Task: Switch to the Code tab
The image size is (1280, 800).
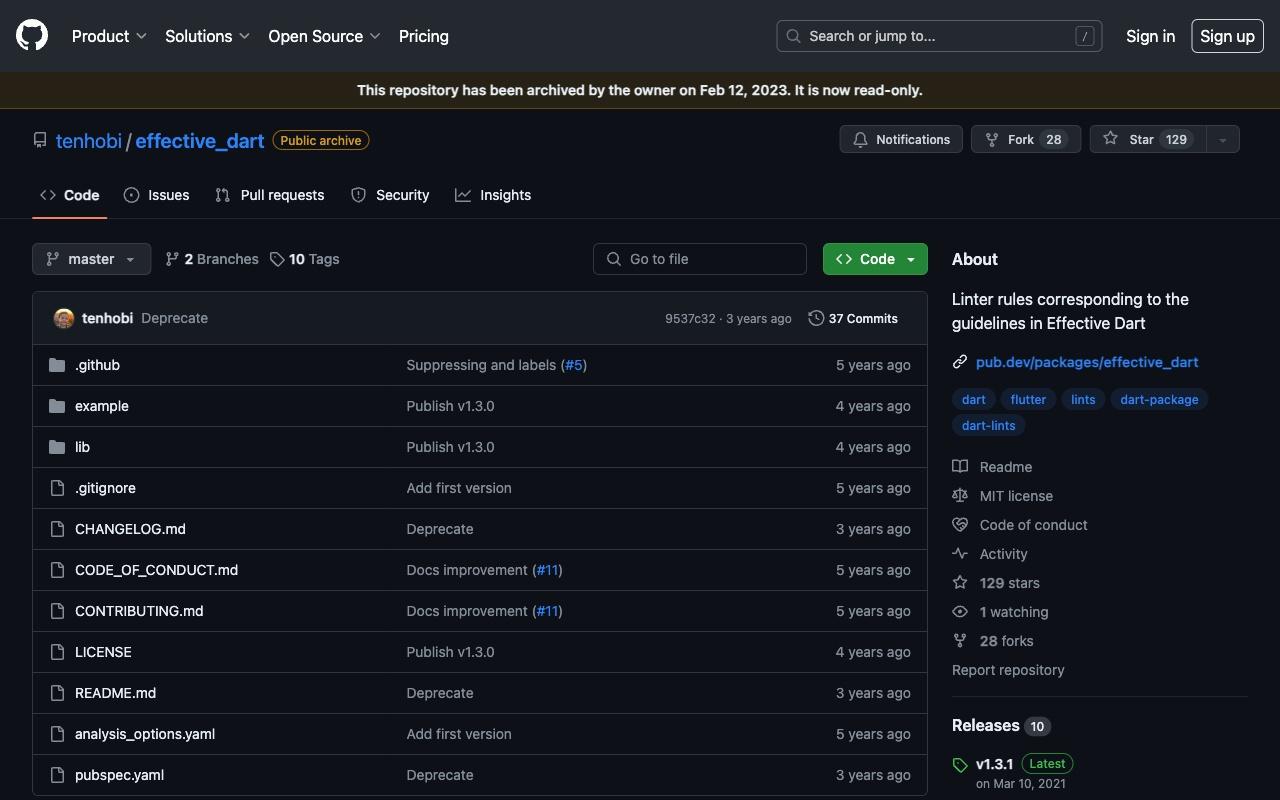Action: coord(70,195)
